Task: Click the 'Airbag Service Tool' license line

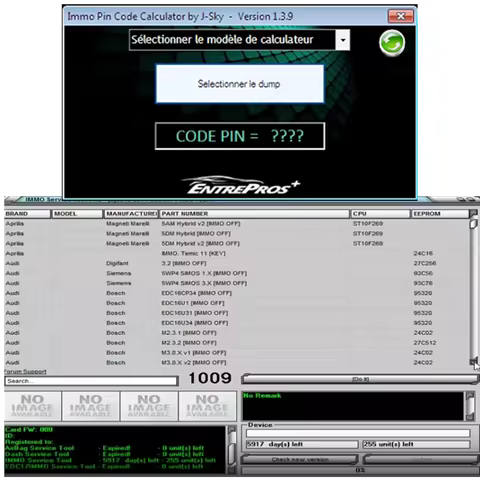Action: [x=104, y=448]
